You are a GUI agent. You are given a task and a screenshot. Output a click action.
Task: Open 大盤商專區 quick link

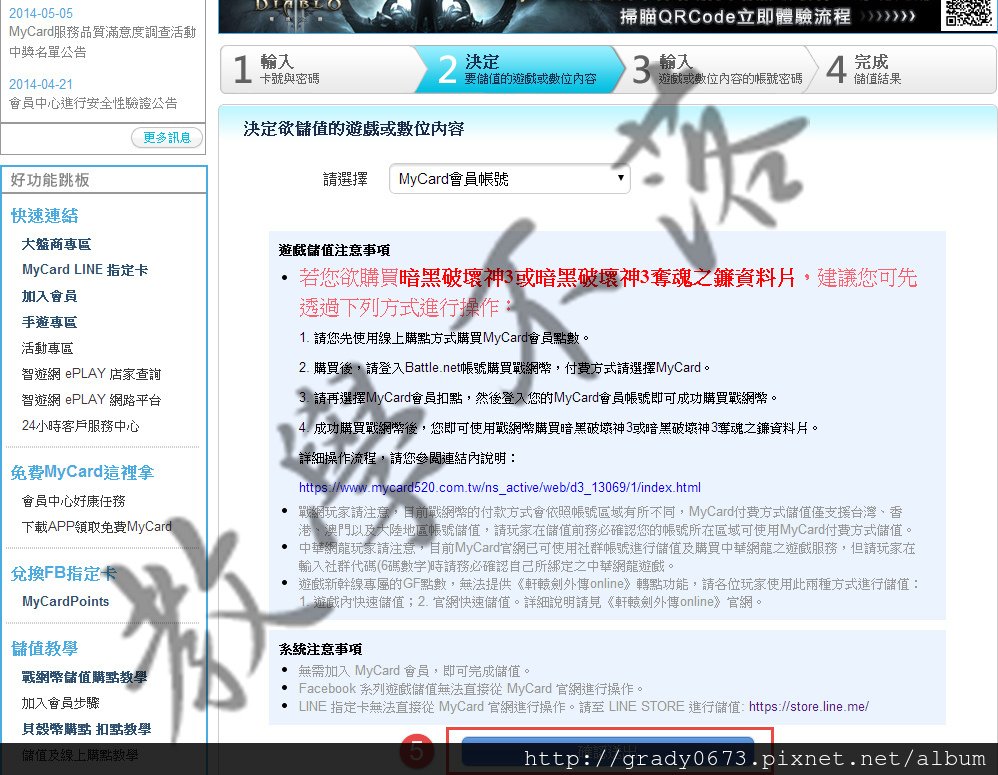pyautogui.click(x=56, y=244)
